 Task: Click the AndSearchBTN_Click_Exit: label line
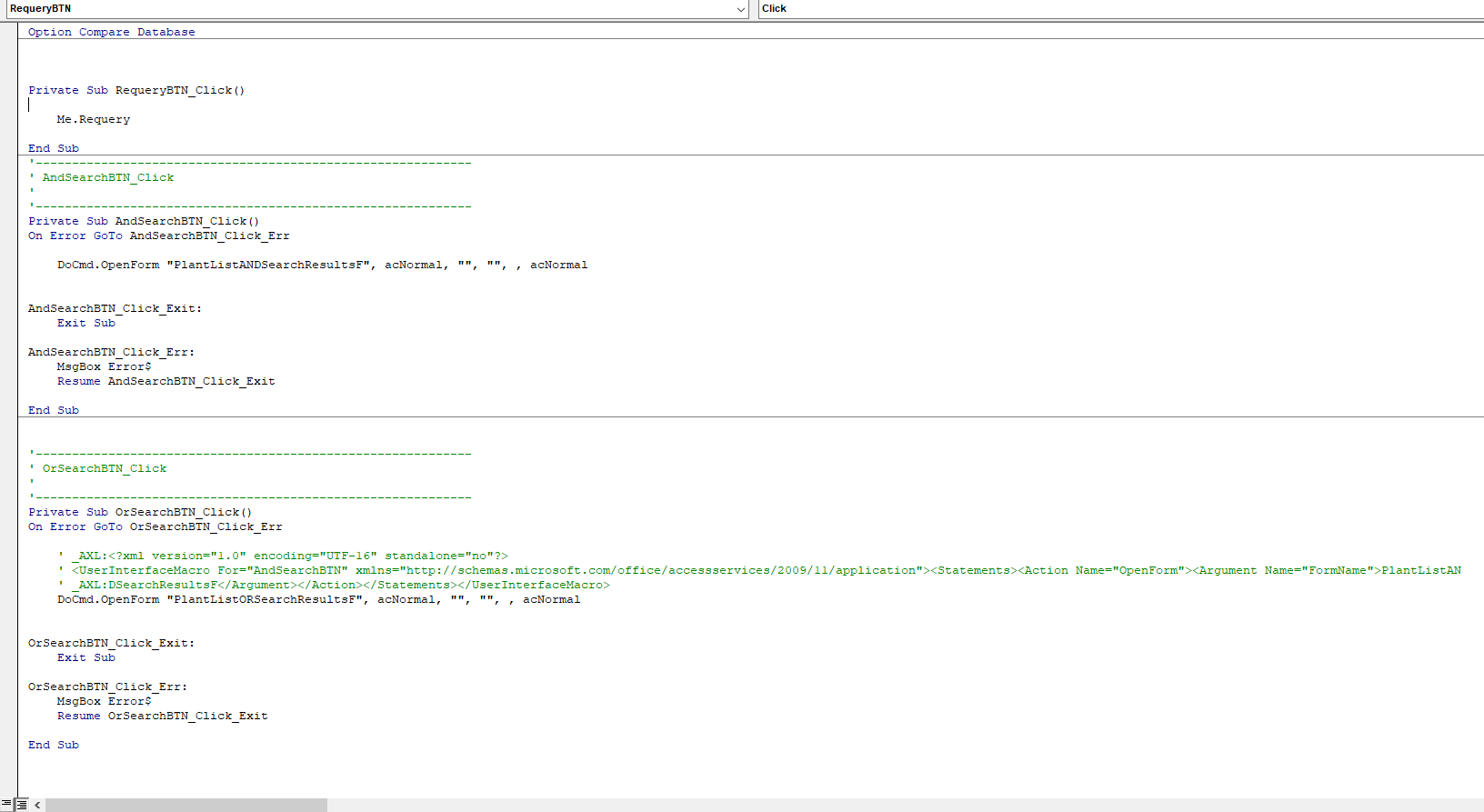pos(115,308)
